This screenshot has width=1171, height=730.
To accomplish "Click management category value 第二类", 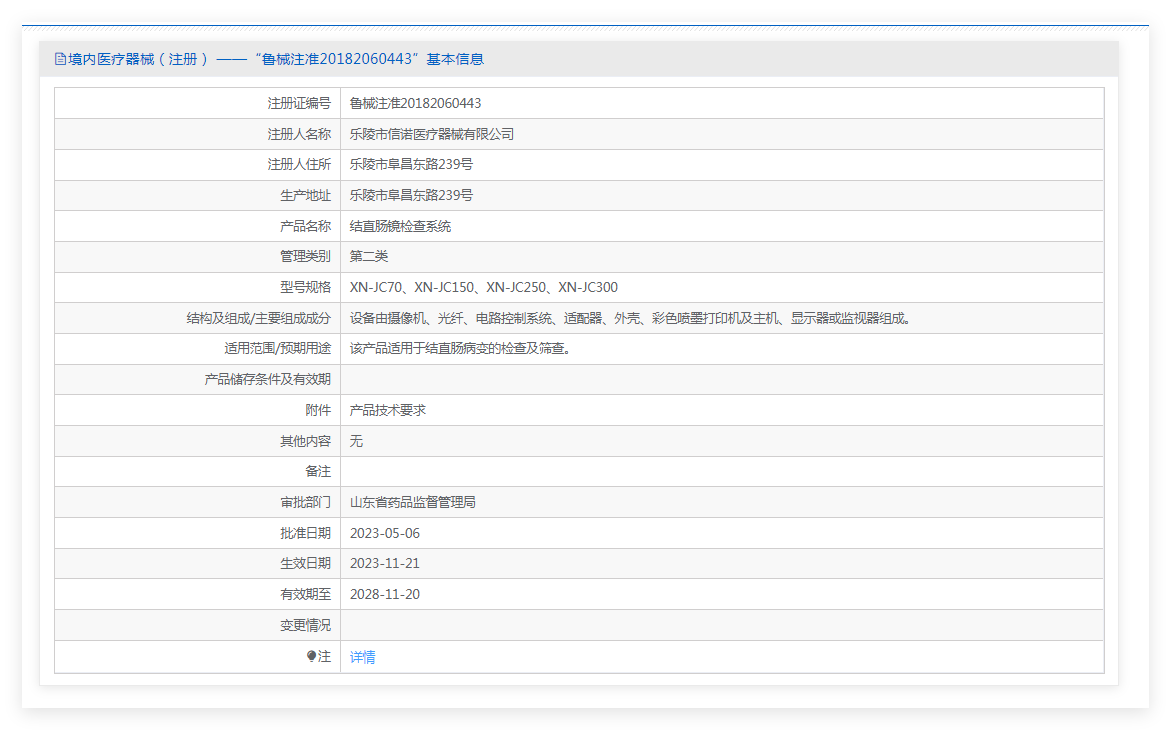I will pos(369,256).
